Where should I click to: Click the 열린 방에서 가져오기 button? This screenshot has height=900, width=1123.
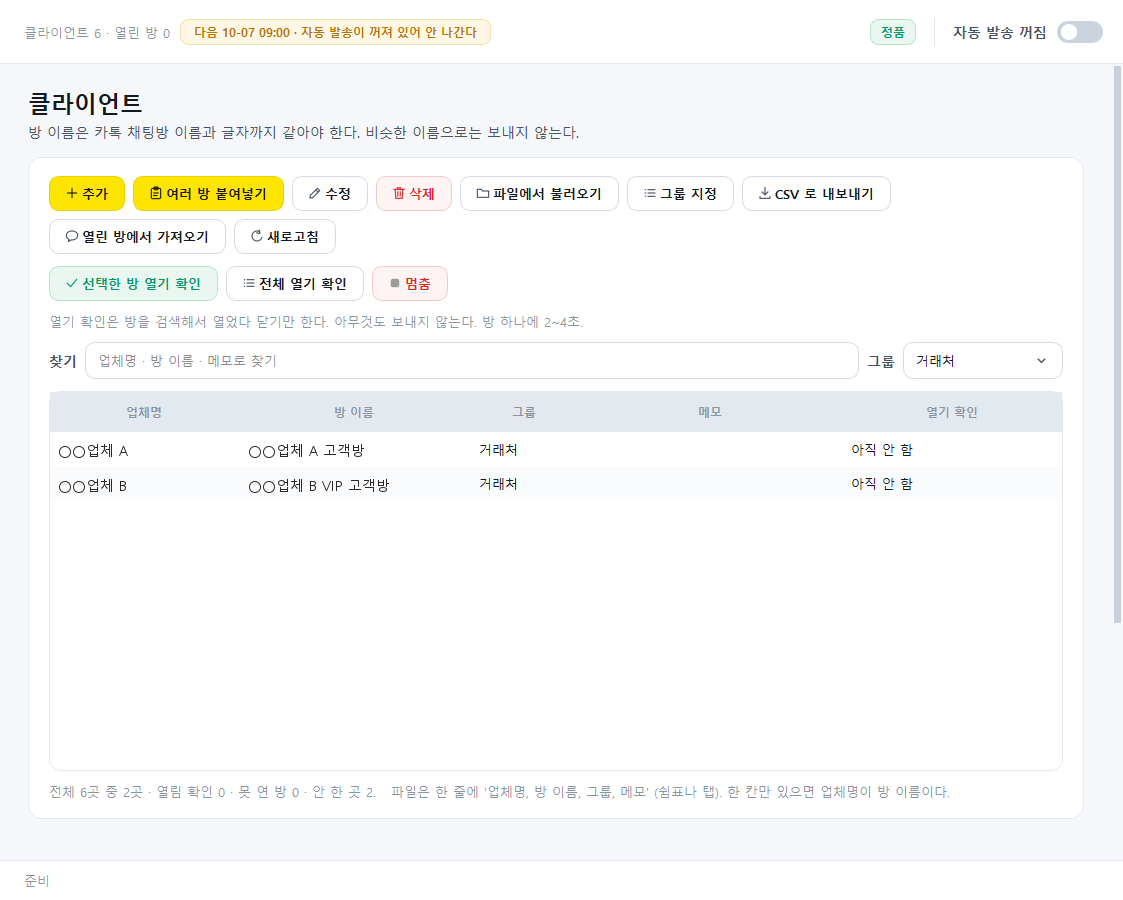tap(138, 236)
